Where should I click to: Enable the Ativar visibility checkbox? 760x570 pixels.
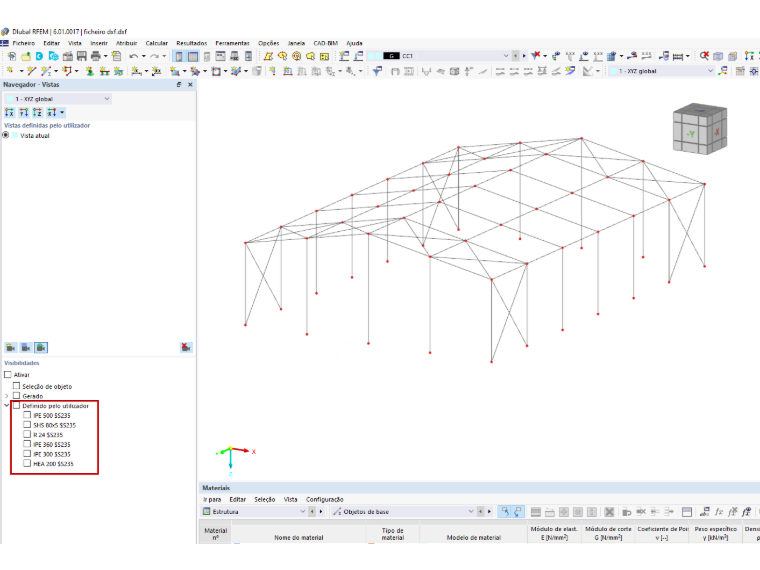[x=7, y=375]
